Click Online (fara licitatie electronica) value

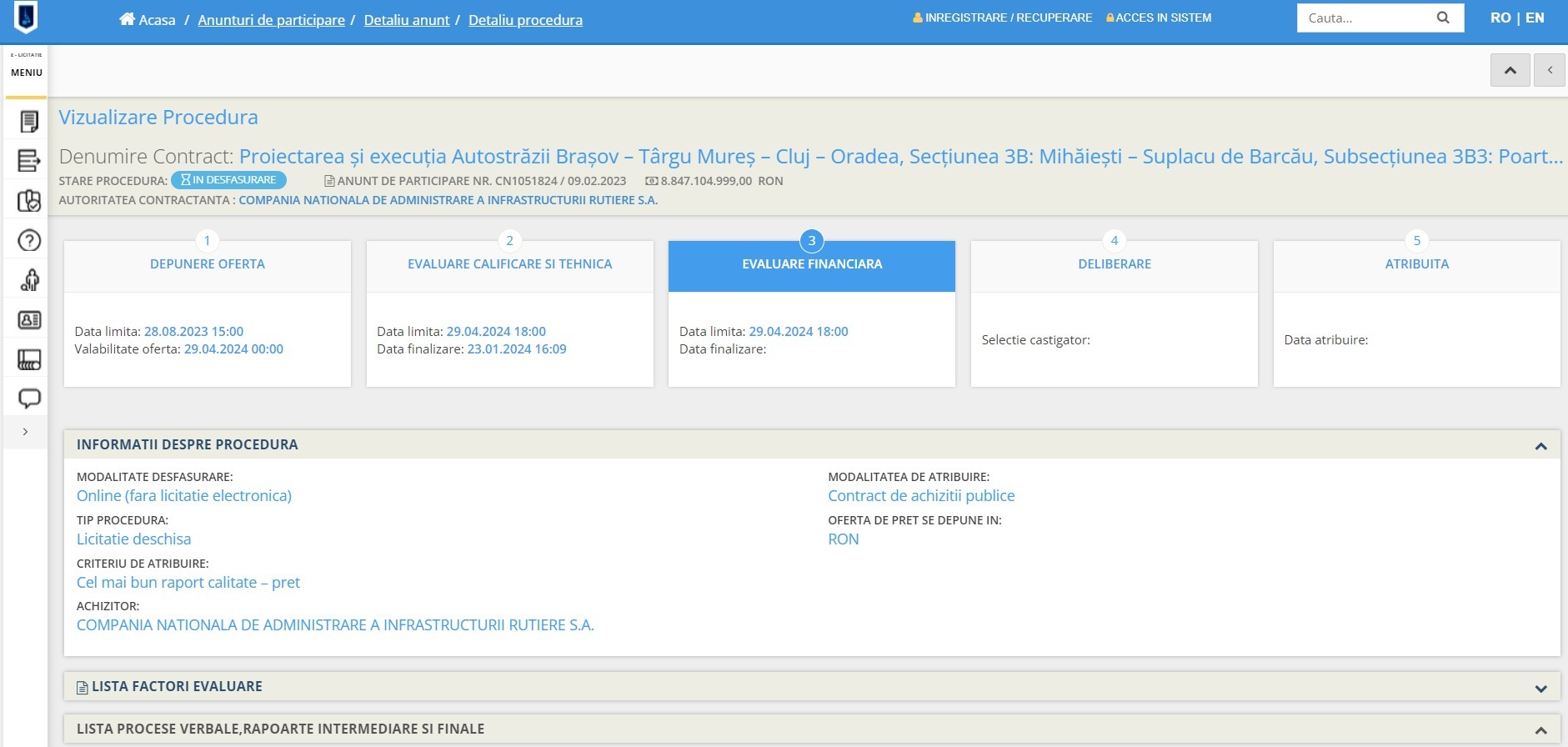click(184, 496)
